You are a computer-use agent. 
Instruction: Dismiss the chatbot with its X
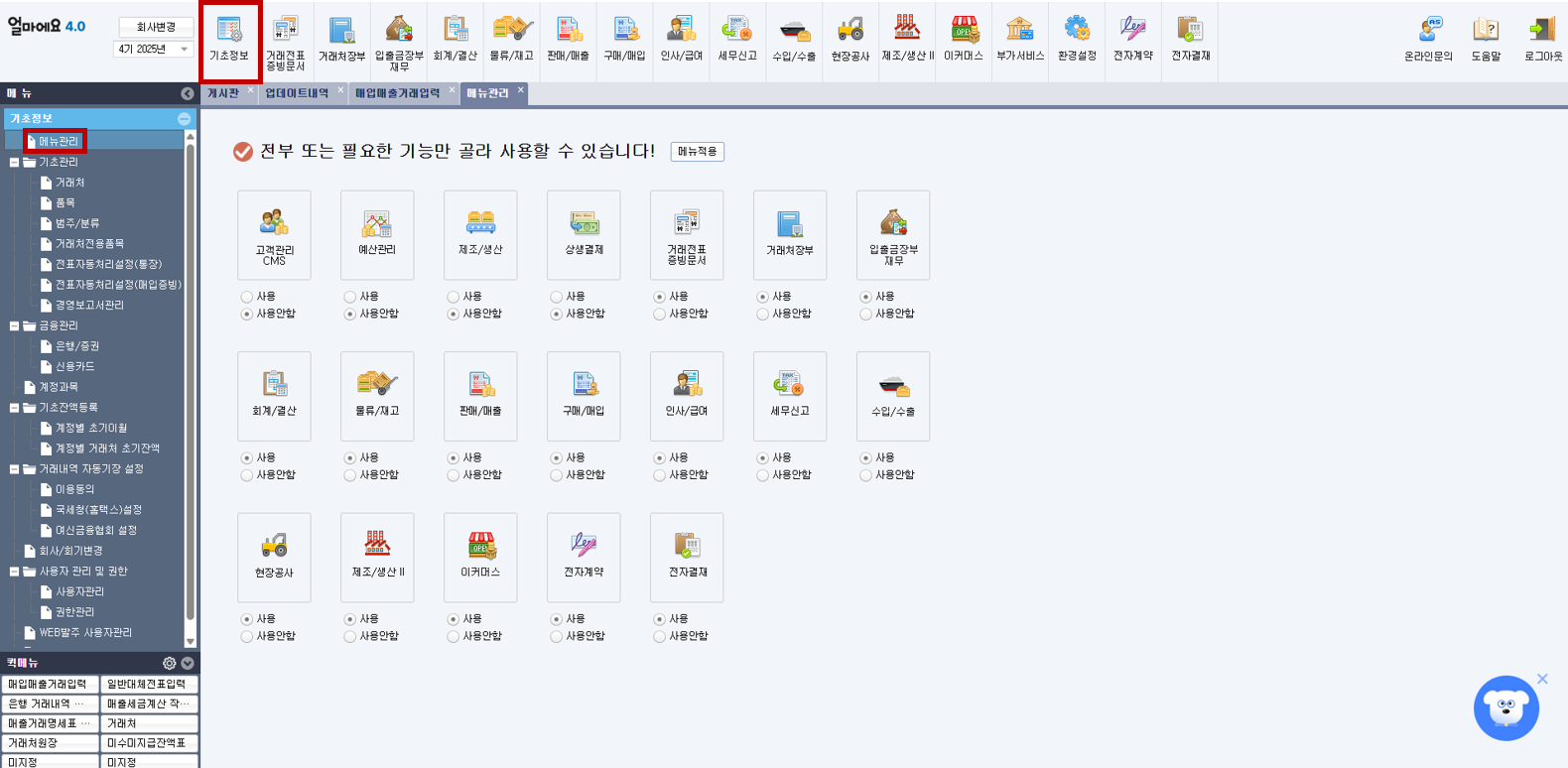tap(1542, 679)
